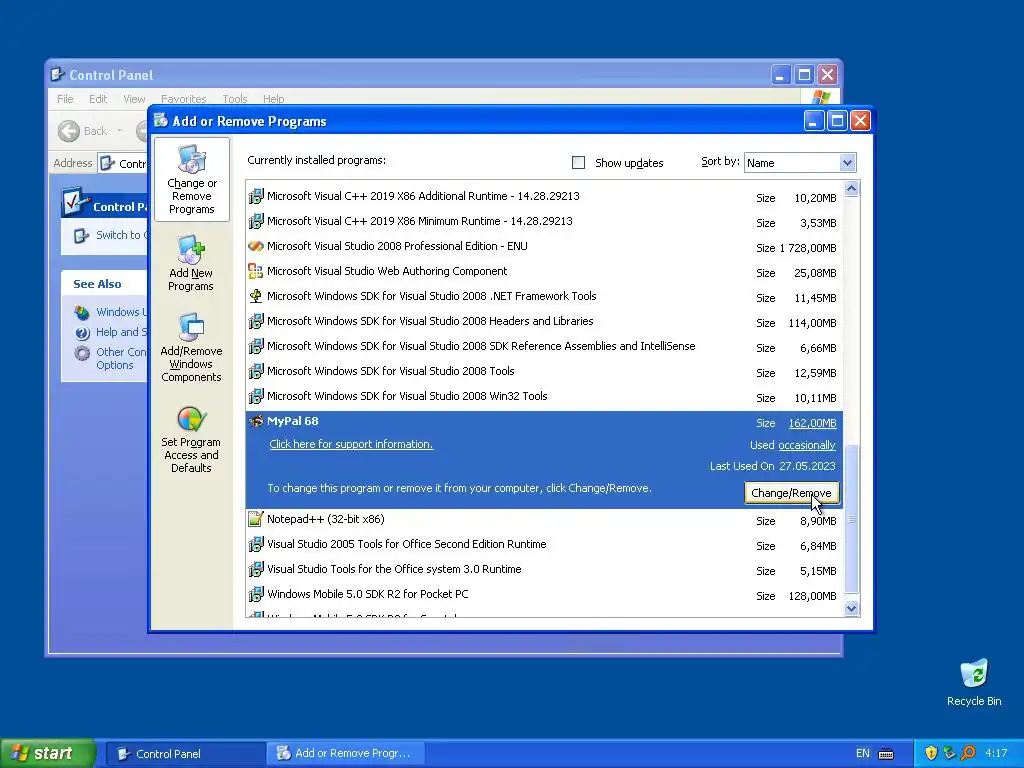The image size is (1024, 768).
Task: Click Windows Security shield tray icon
Action: tap(931, 753)
